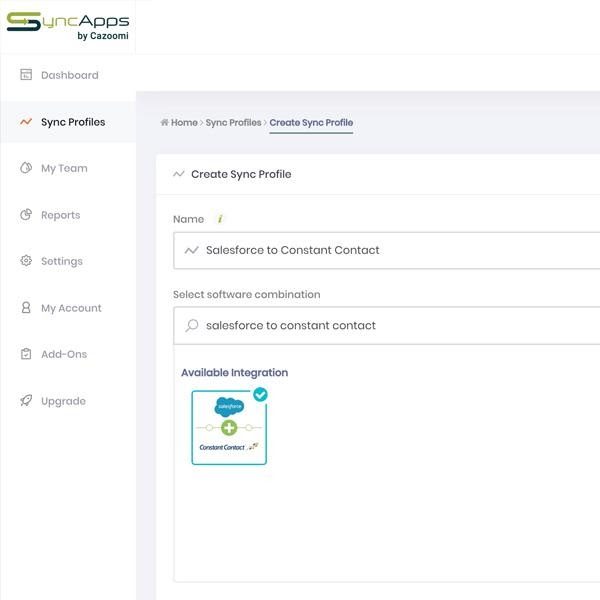Image resolution: width=600 pixels, height=600 pixels.
Task: Click the Create Sync Profile panel title
Action: tap(241, 174)
